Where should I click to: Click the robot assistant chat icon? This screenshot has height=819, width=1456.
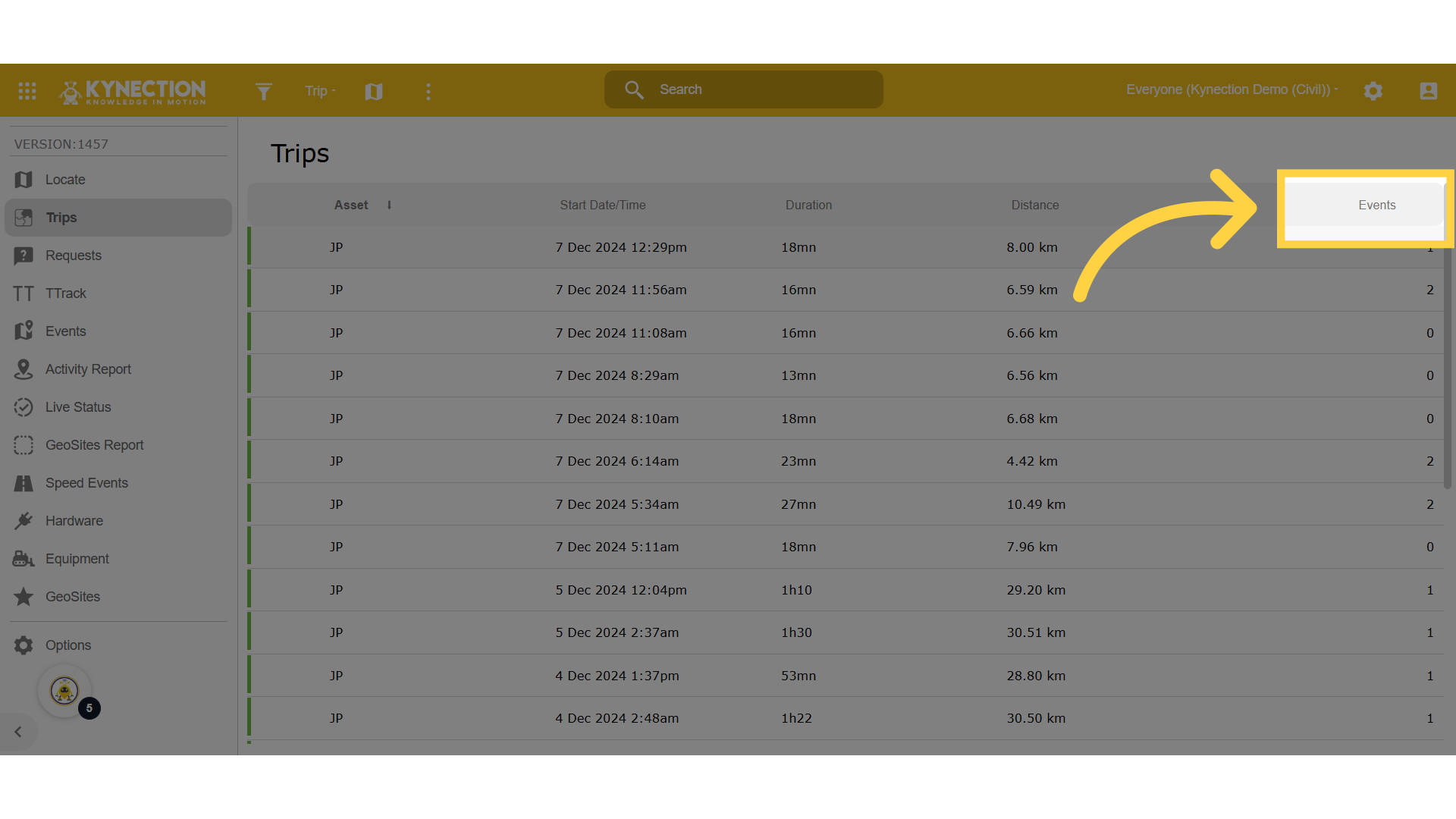click(64, 691)
